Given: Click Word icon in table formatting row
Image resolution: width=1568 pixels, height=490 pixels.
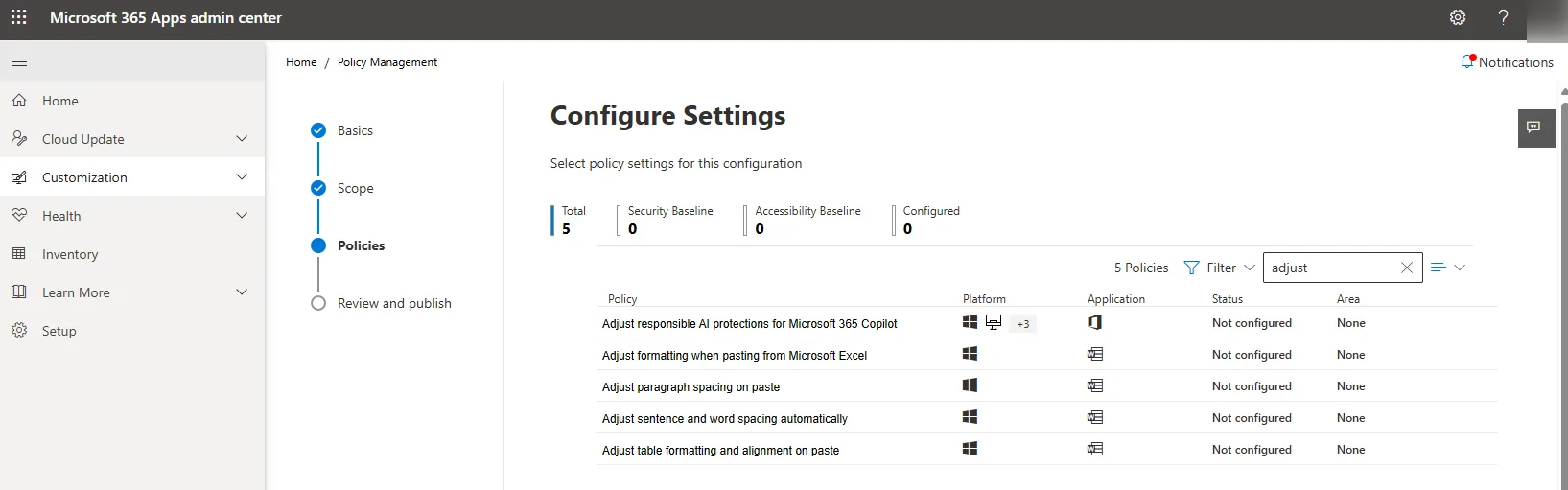Looking at the screenshot, I should point(1095,449).
